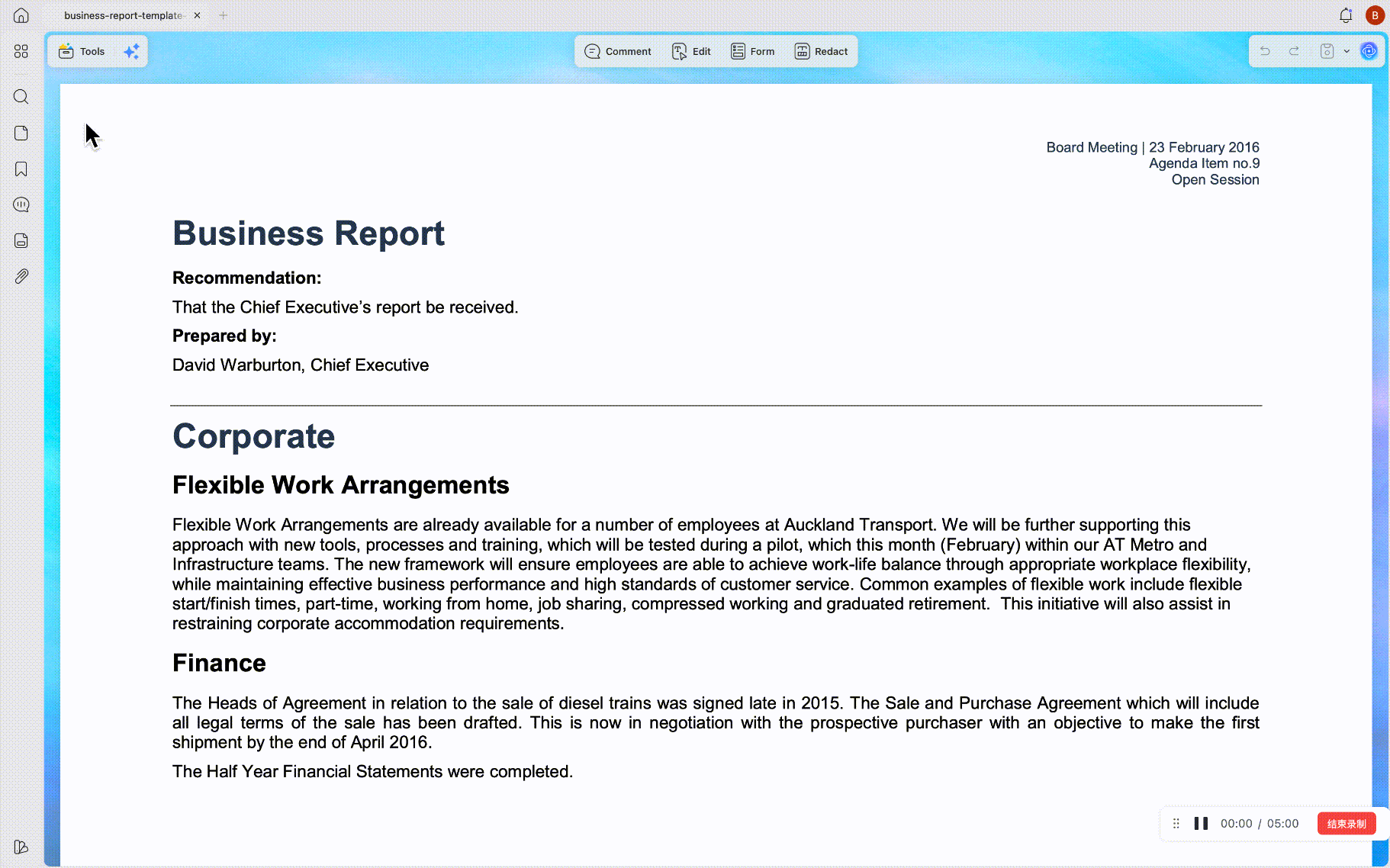Click the 'Recommendation:' label

(x=247, y=278)
